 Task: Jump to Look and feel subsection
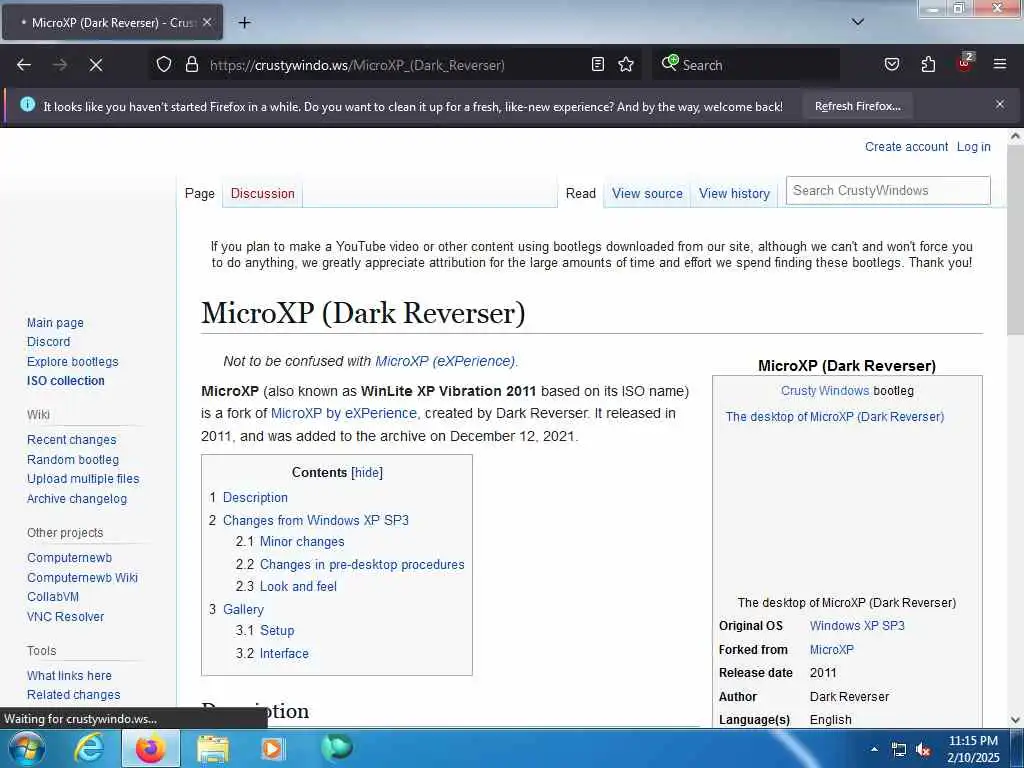coord(298,586)
